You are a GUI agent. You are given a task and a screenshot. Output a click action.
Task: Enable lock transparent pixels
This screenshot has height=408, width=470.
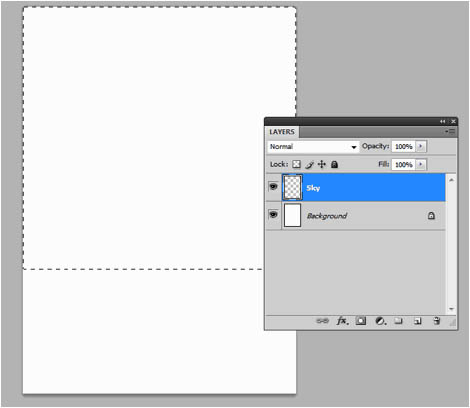(296, 164)
